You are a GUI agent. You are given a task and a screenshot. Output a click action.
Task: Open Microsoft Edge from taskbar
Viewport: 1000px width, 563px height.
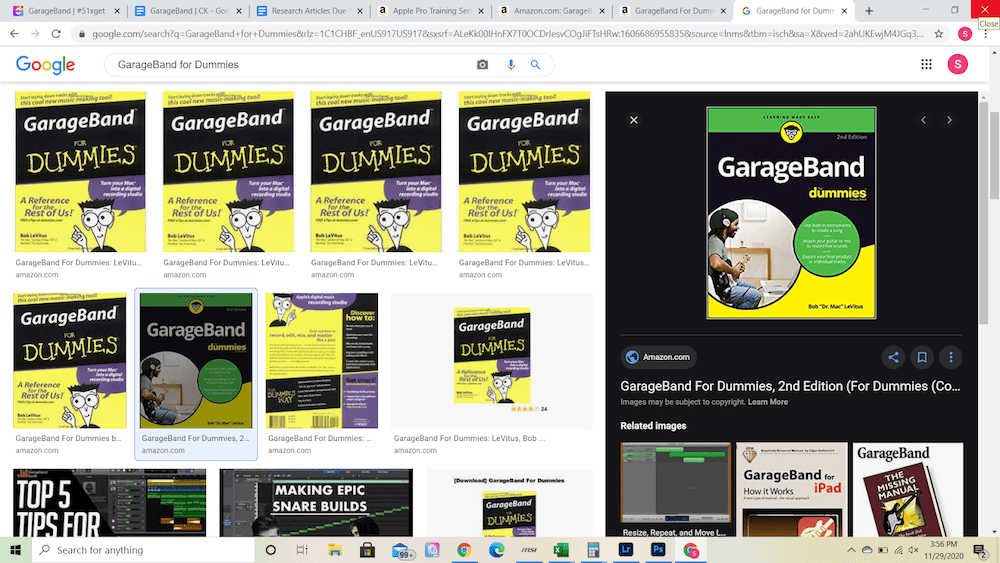[x=497, y=550]
